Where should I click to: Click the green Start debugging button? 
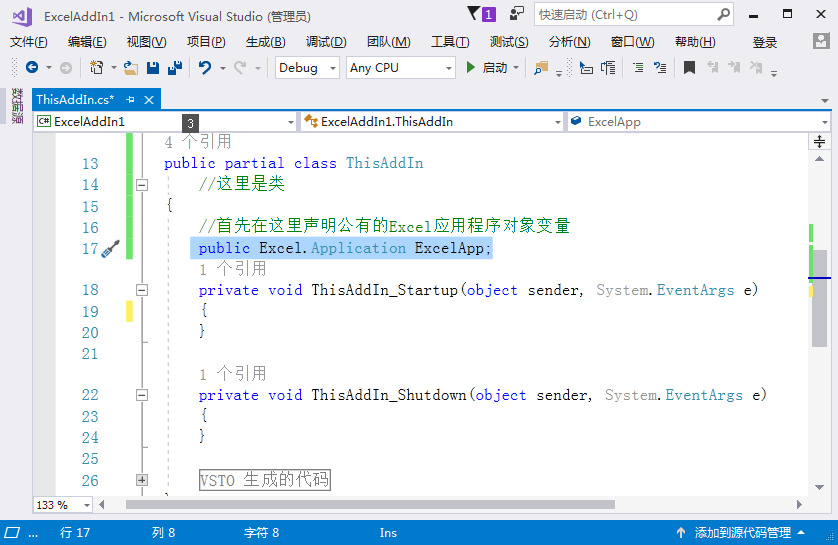pos(470,67)
